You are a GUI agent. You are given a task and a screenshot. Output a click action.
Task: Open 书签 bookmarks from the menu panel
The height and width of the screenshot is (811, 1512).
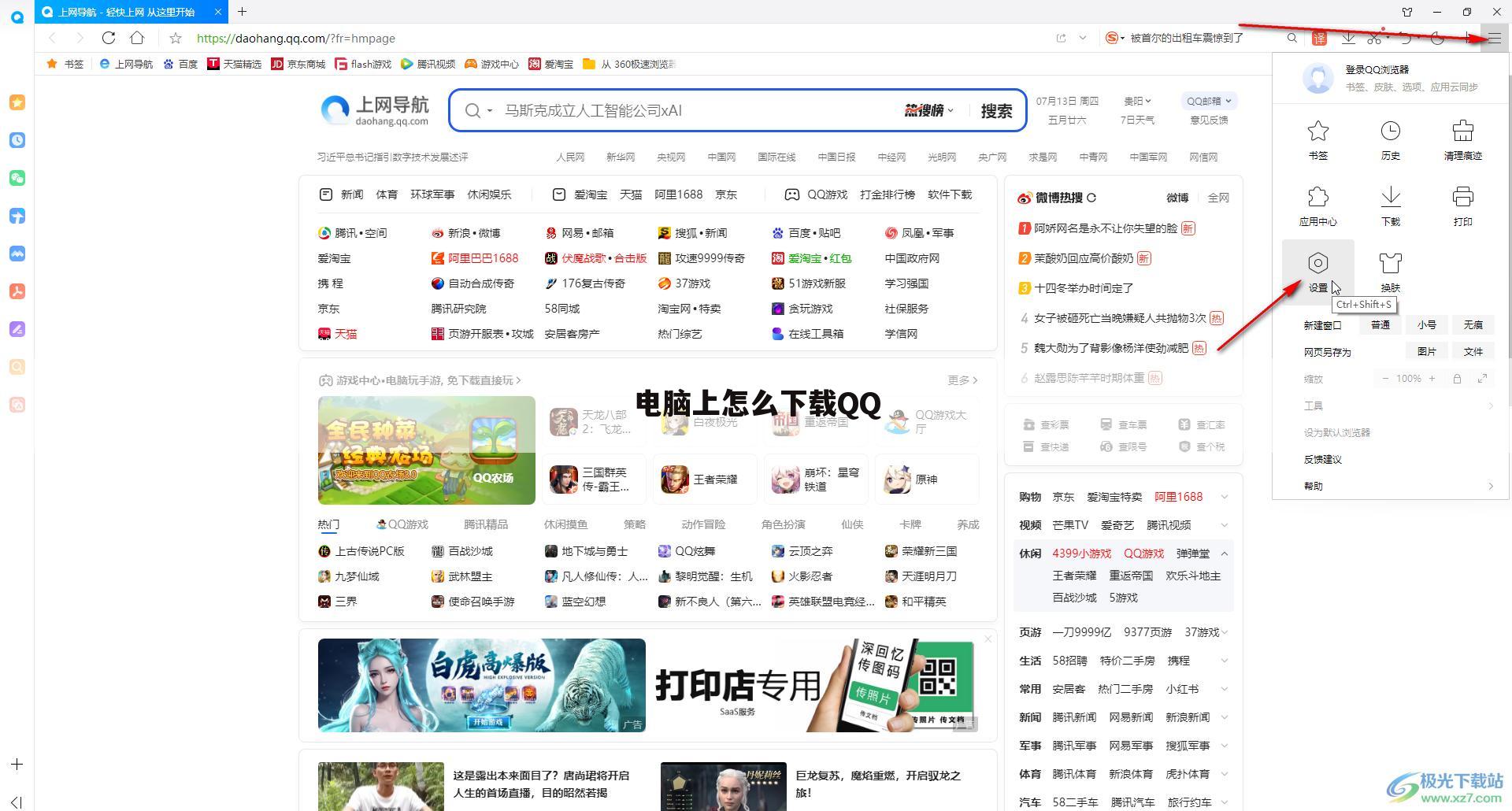pos(1317,140)
